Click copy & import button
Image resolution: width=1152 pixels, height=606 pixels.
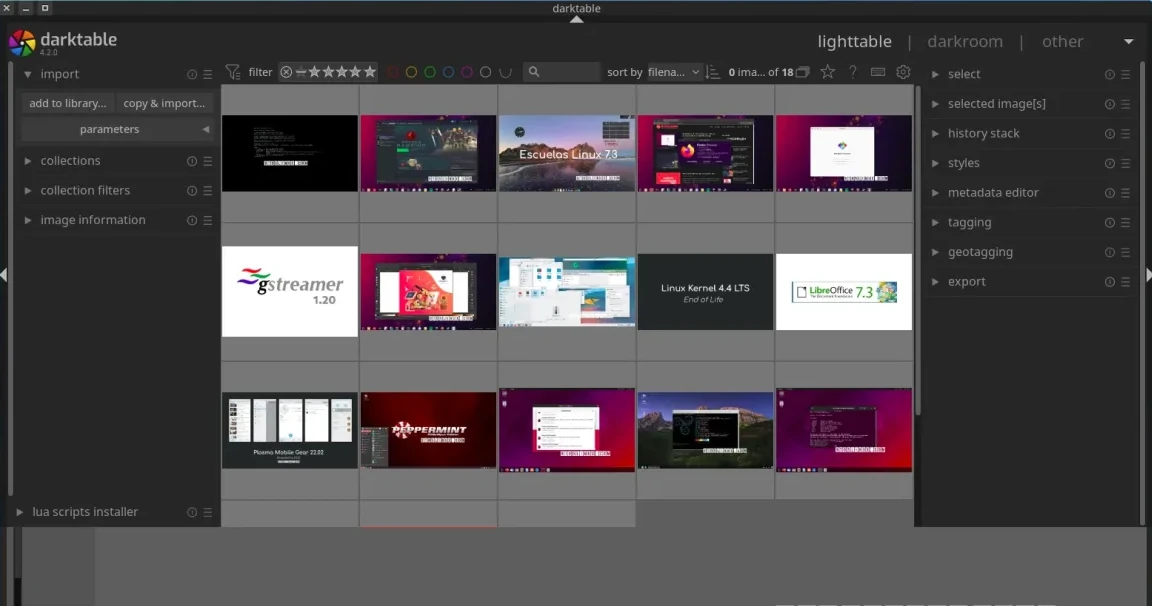pos(164,104)
